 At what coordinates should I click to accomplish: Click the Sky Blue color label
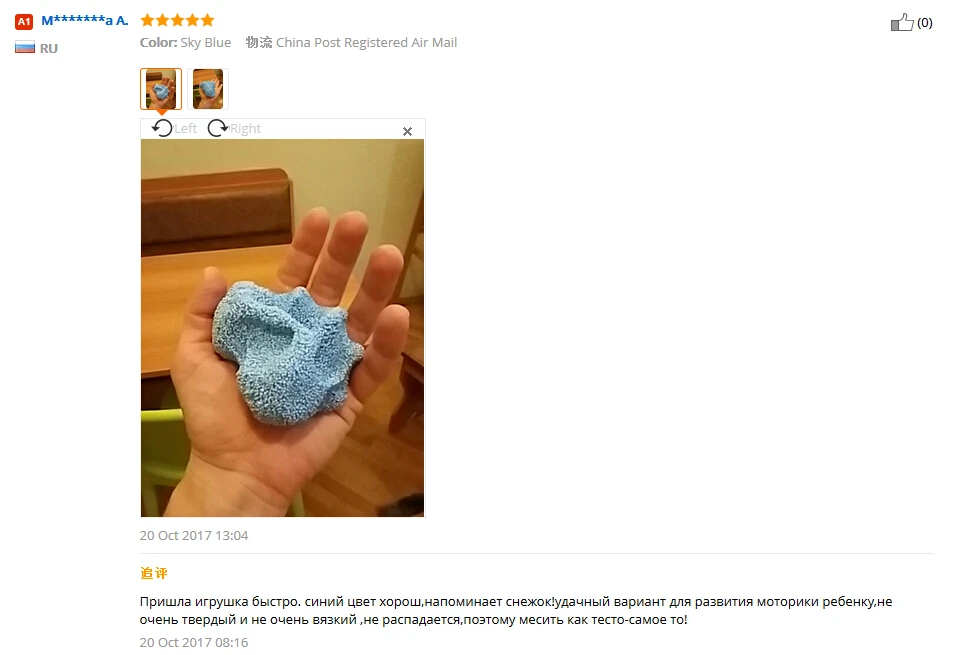(206, 43)
